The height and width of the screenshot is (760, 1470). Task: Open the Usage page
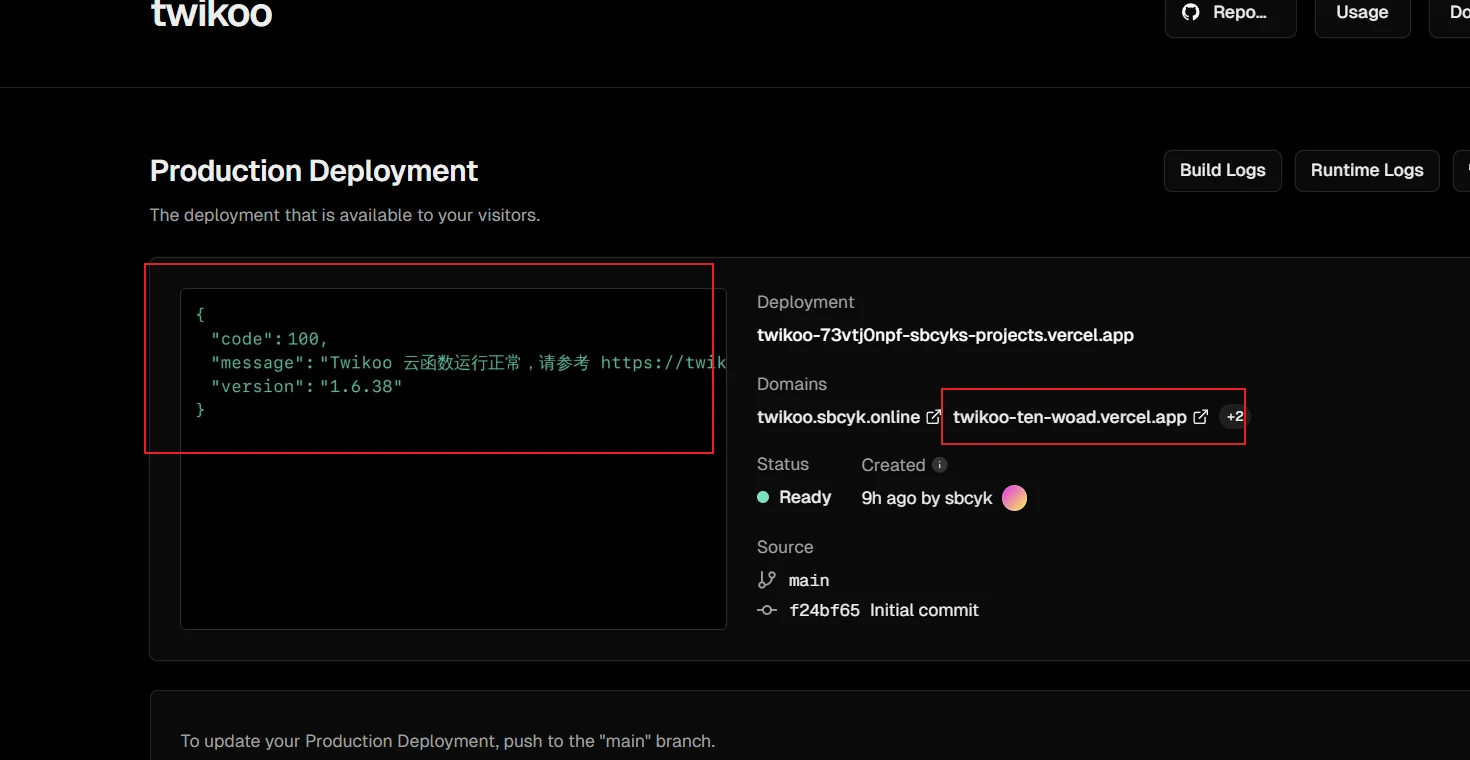1362,13
